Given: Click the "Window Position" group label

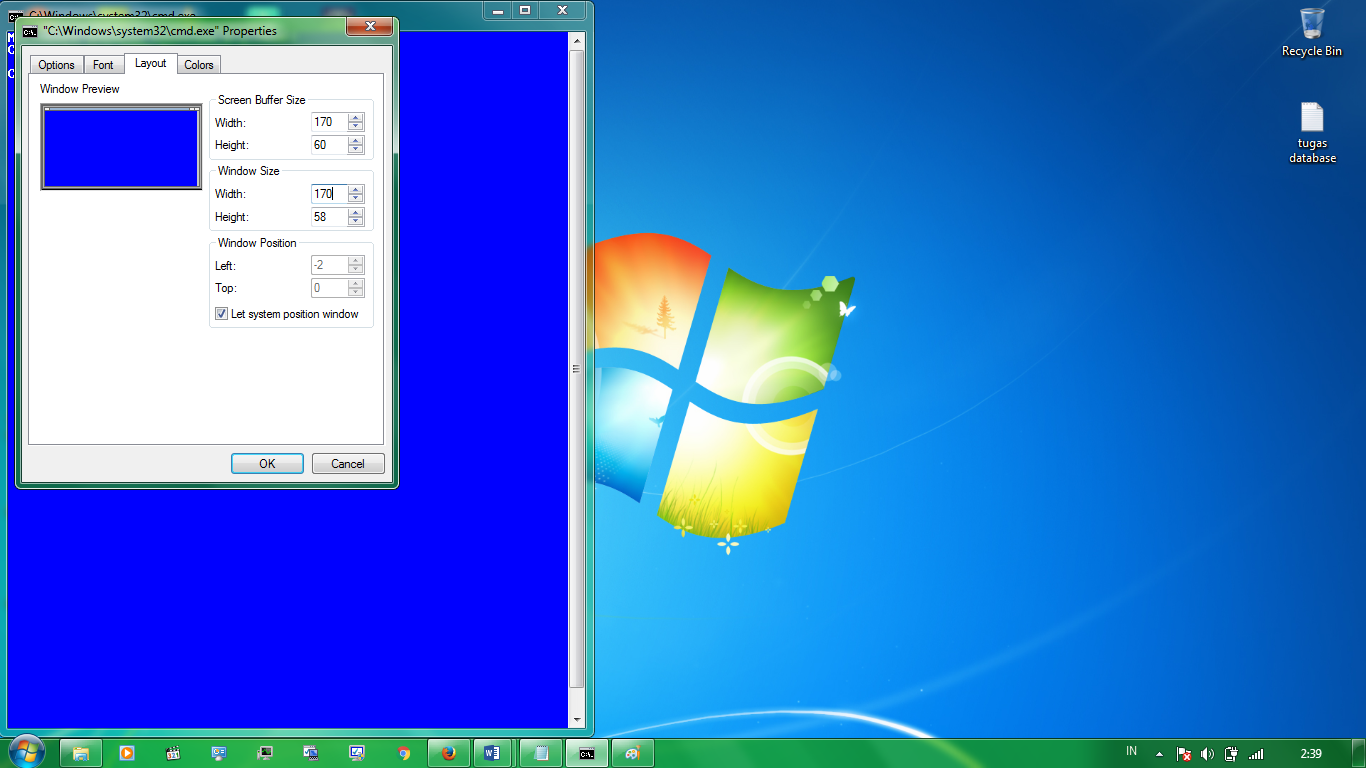Looking at the screenshot, I should click(257, 243).
